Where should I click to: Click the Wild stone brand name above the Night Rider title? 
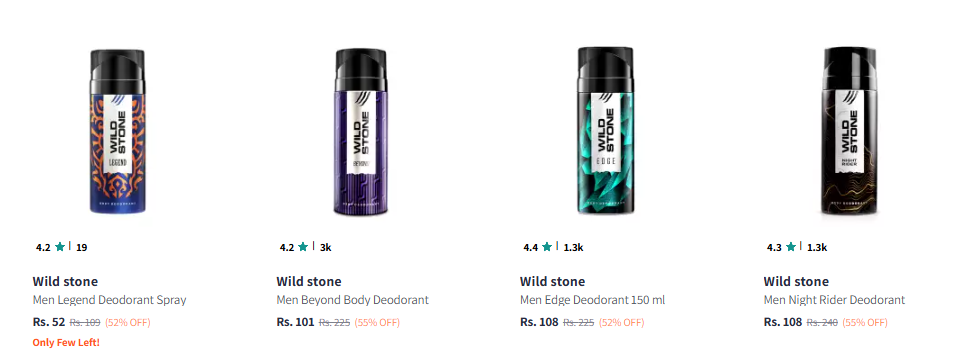pos(796,282)
